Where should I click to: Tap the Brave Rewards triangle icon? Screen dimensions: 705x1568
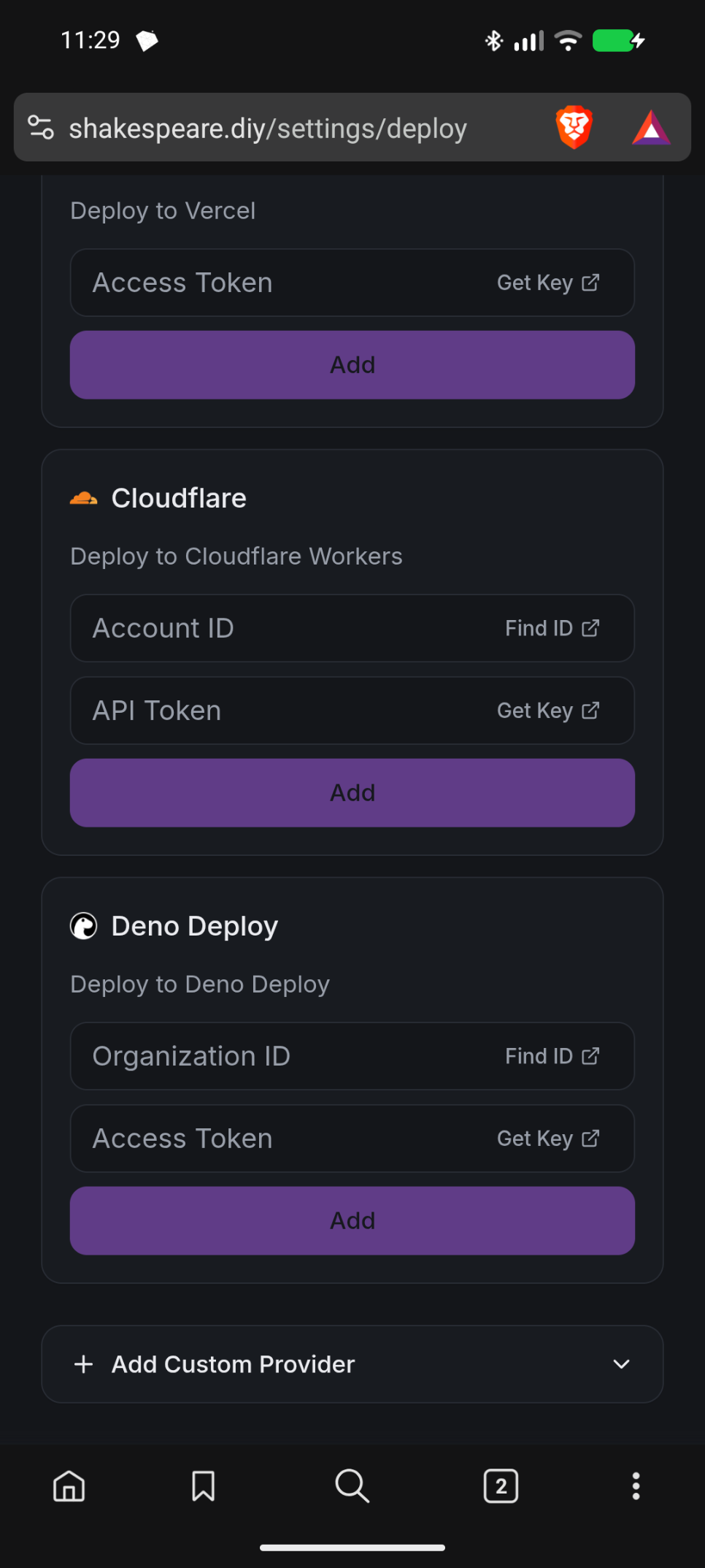click(650, 128)
